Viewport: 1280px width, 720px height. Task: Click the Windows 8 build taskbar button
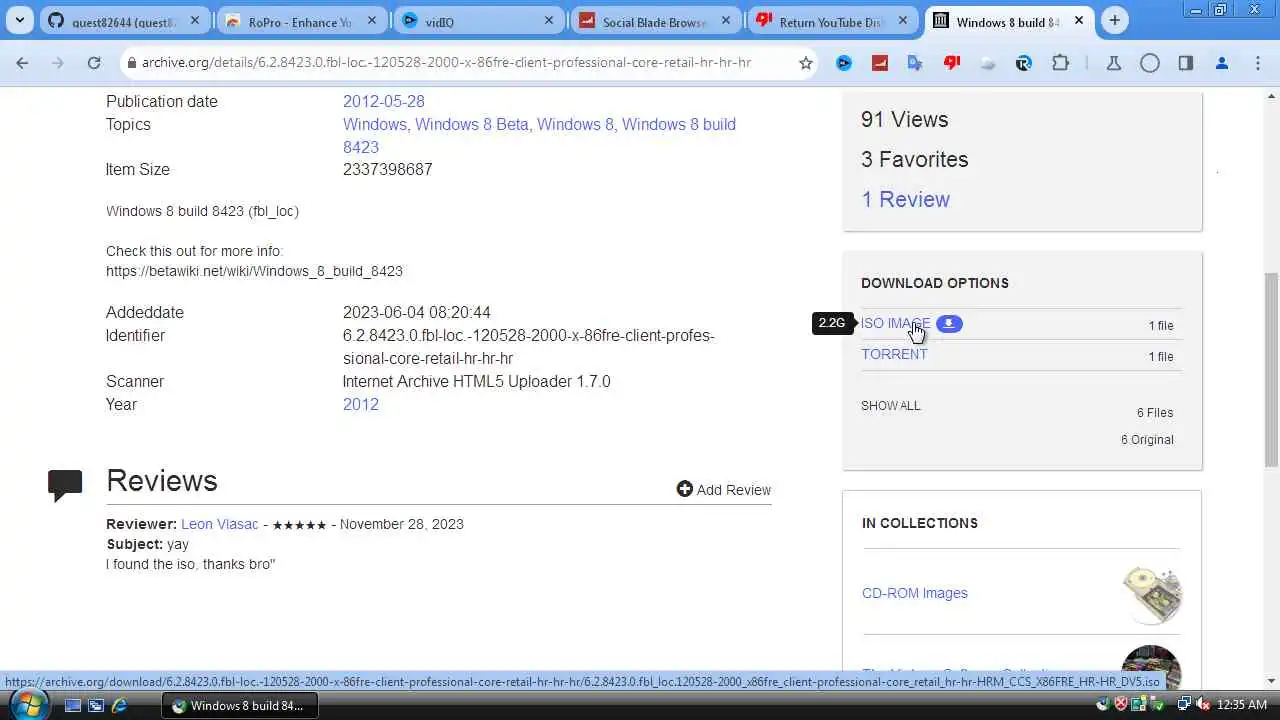[238, 705]
